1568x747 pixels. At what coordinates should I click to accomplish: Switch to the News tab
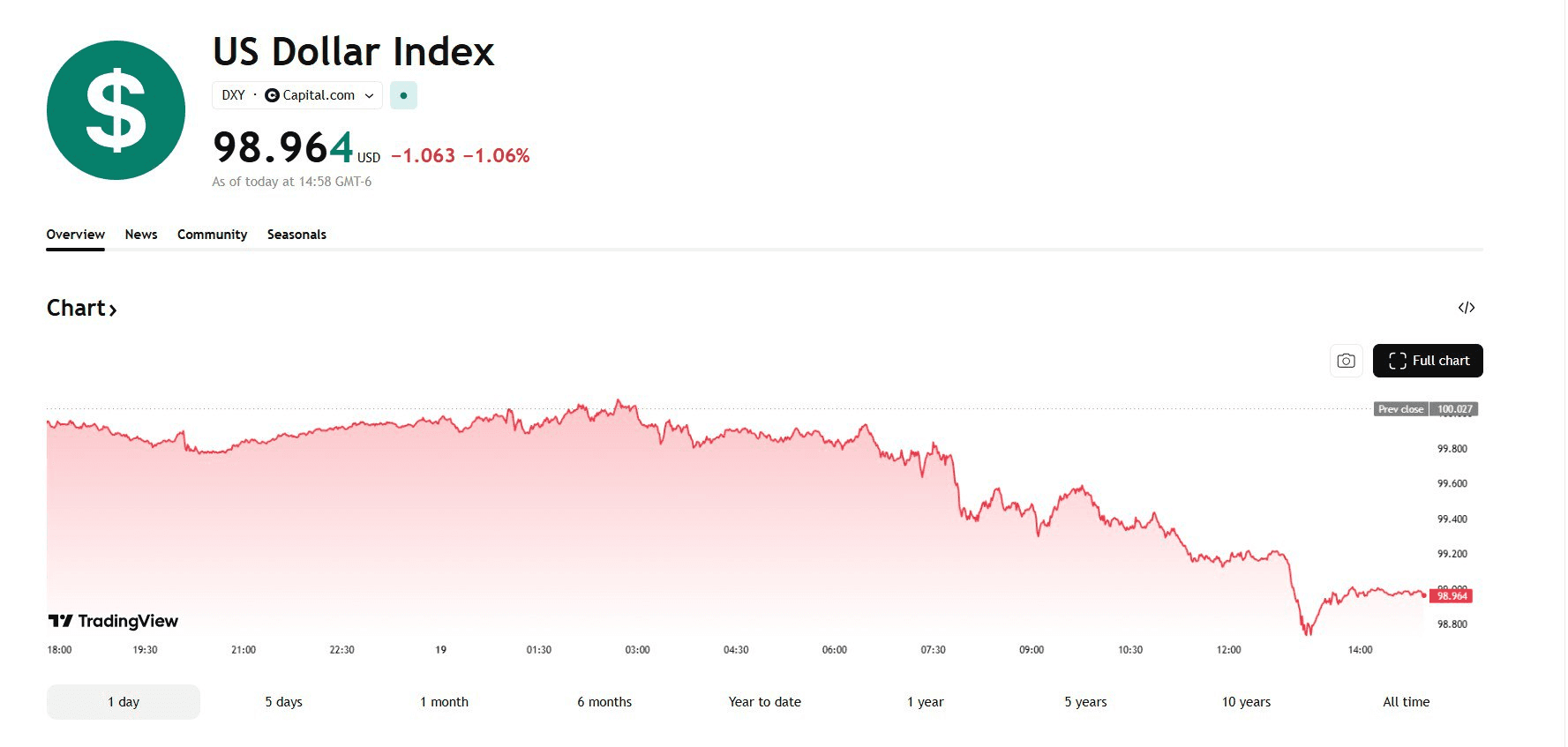pos(141,235)
